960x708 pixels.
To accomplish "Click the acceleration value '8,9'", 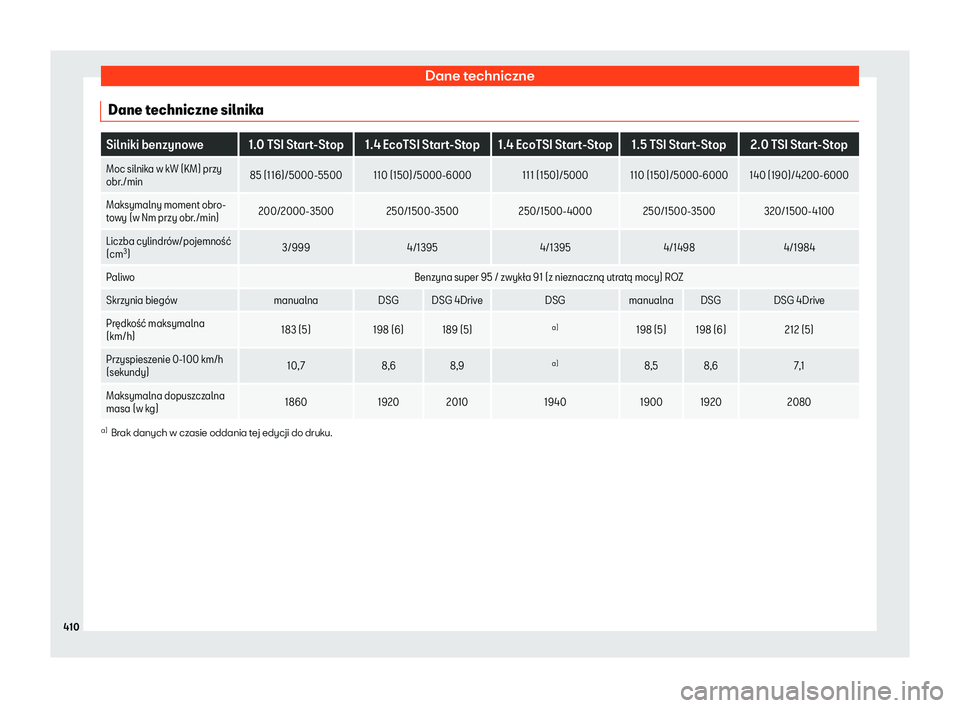I will [x=457, y=366].
